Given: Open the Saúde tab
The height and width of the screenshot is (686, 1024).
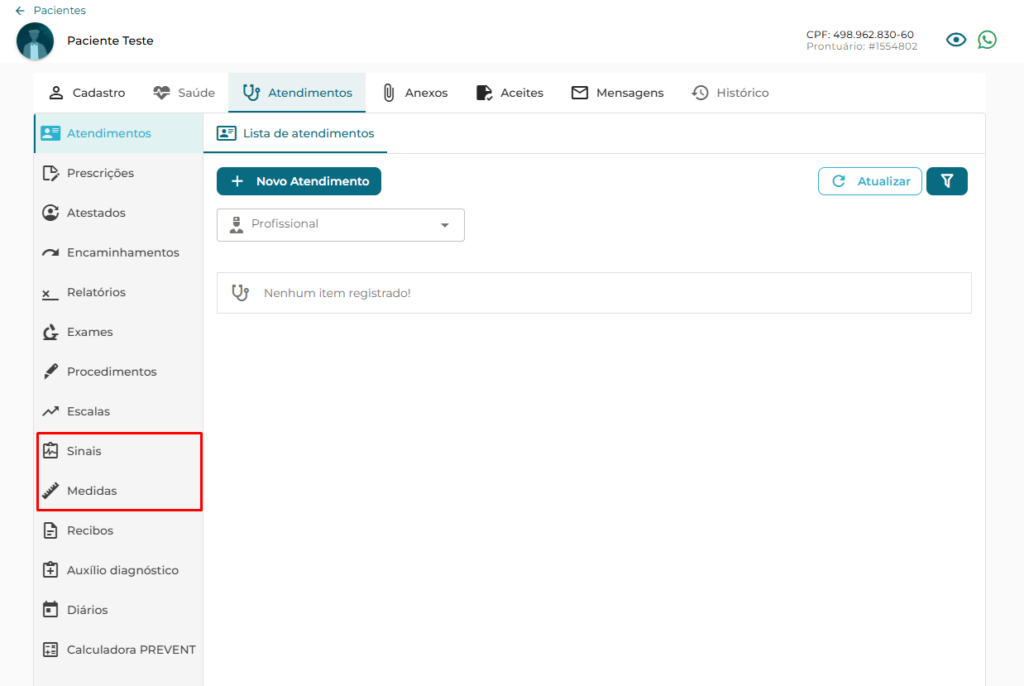Looking at the screenshot, I should (x=184, y=93).
